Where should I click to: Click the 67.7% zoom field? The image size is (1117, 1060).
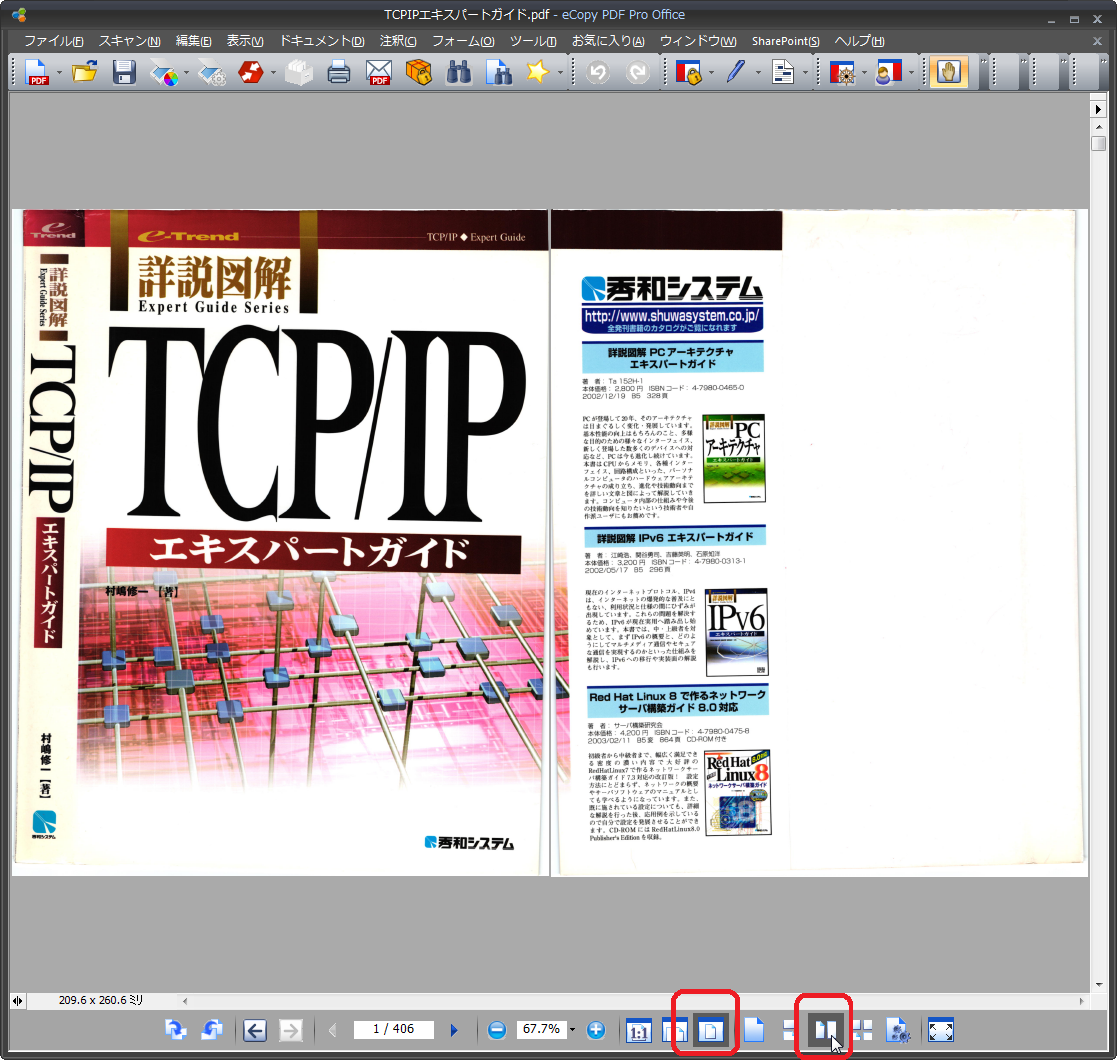(541, 1029)
